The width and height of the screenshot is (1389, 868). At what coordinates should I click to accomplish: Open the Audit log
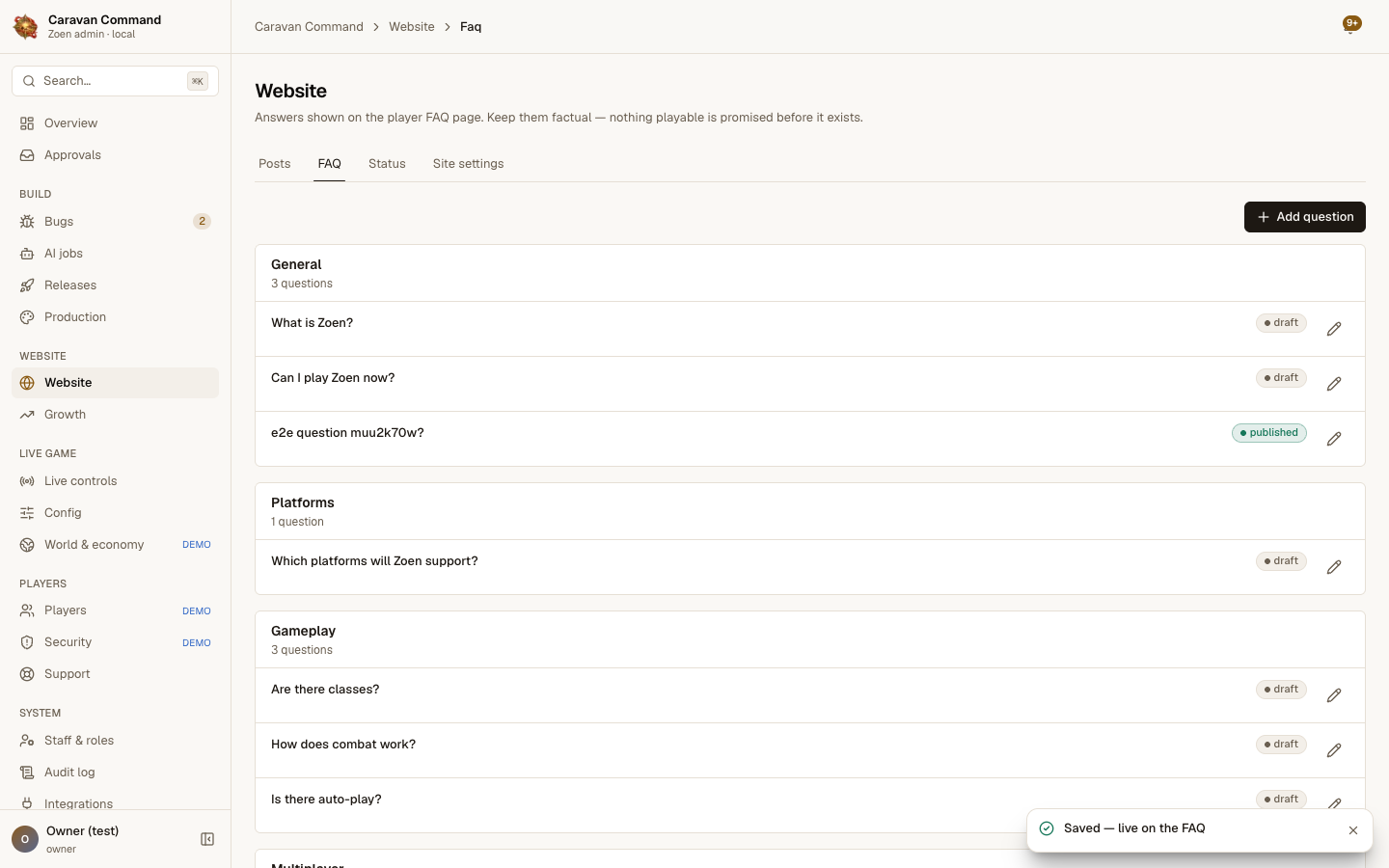coord(115,773)
